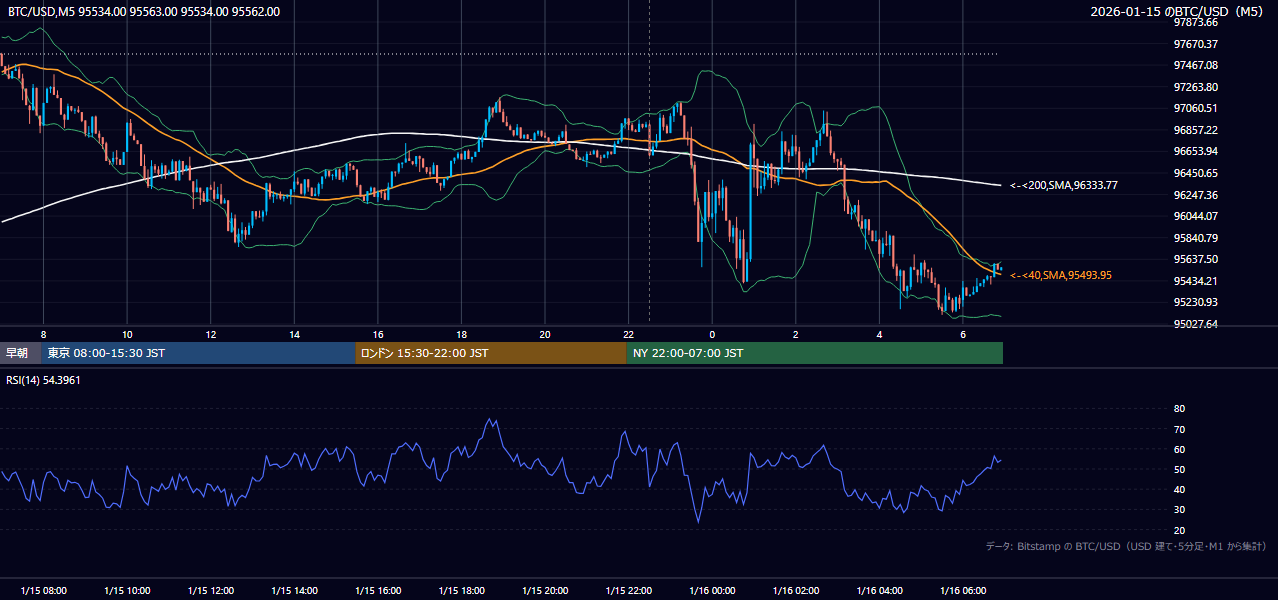Click price axis label 97467.08
The width and height of the screenshot is (1278, 600).
pos(1195,65)
